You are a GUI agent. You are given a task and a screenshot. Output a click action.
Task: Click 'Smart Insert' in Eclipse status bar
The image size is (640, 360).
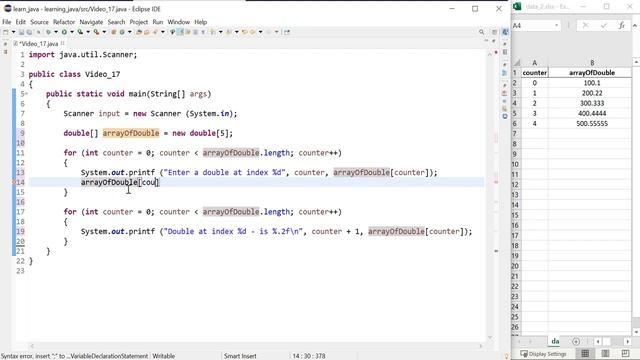point(240,356)
